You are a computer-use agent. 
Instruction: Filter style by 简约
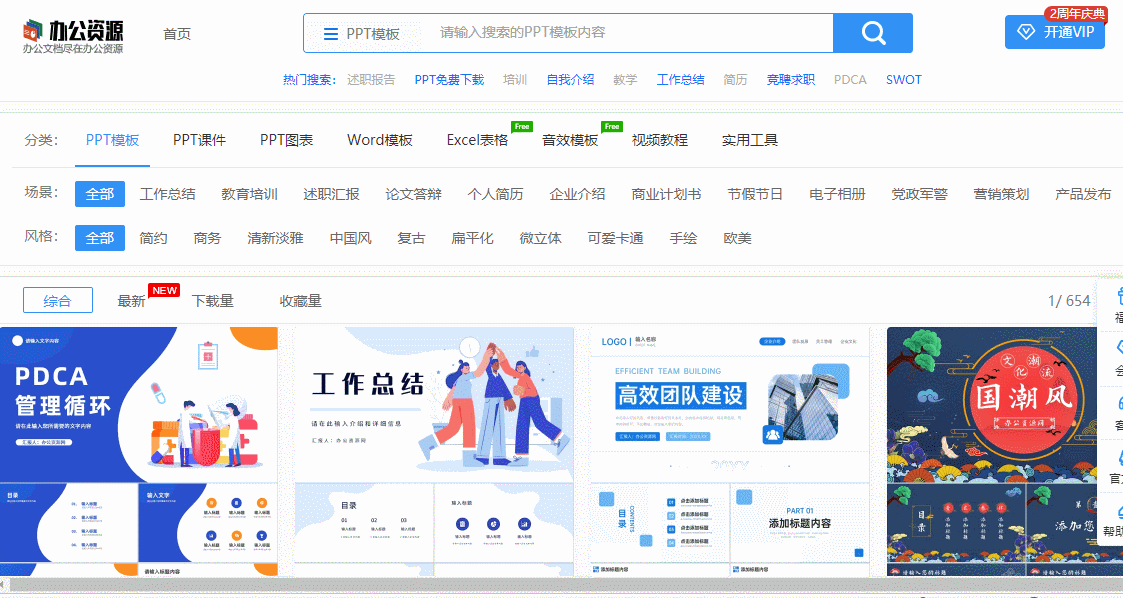pos(153,238)
